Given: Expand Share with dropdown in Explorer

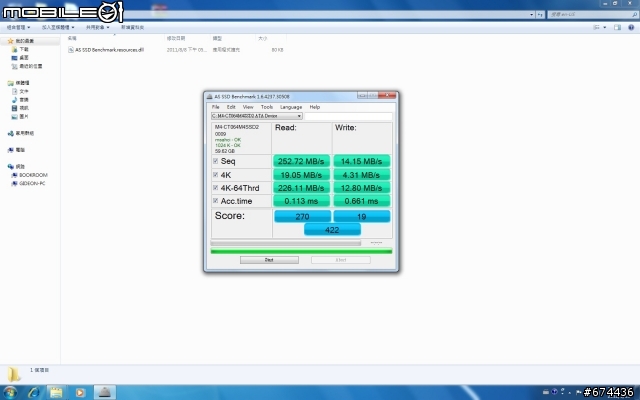Looking at the screenshot, I should pyautogui.click(x=97, y=27).
